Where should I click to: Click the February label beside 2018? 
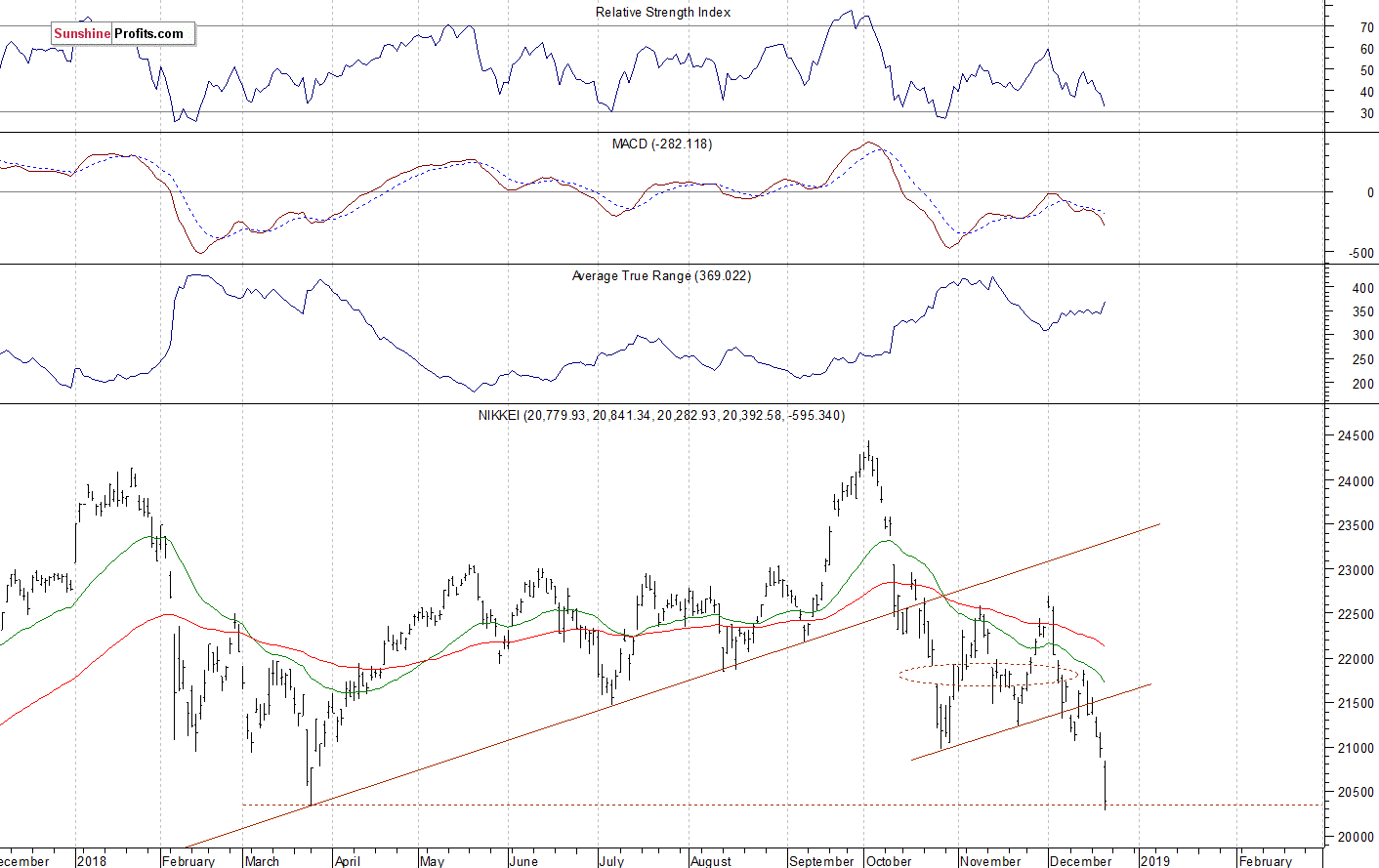[x=188, y=861]
